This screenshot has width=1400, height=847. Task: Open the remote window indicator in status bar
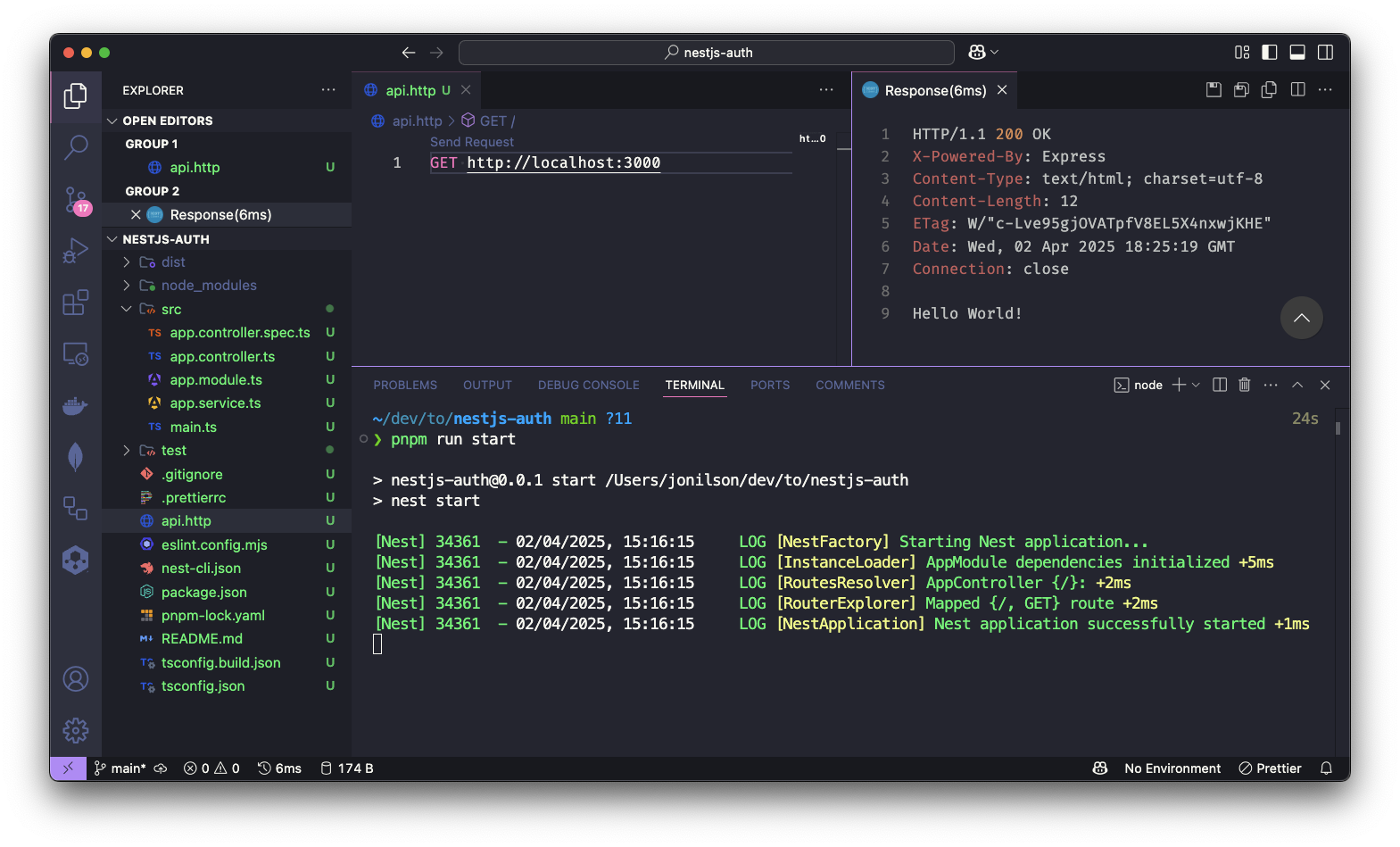[x=68, y=768]
